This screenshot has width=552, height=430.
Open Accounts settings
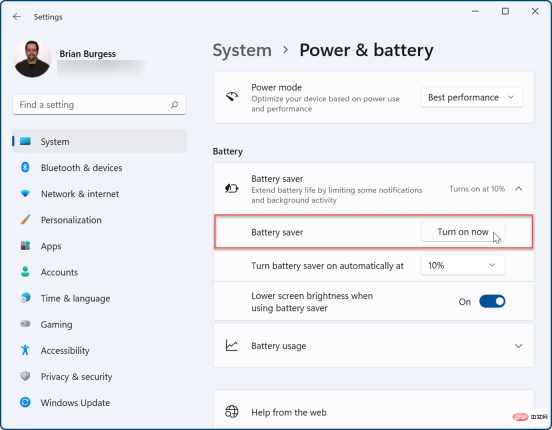coord(99,272)
